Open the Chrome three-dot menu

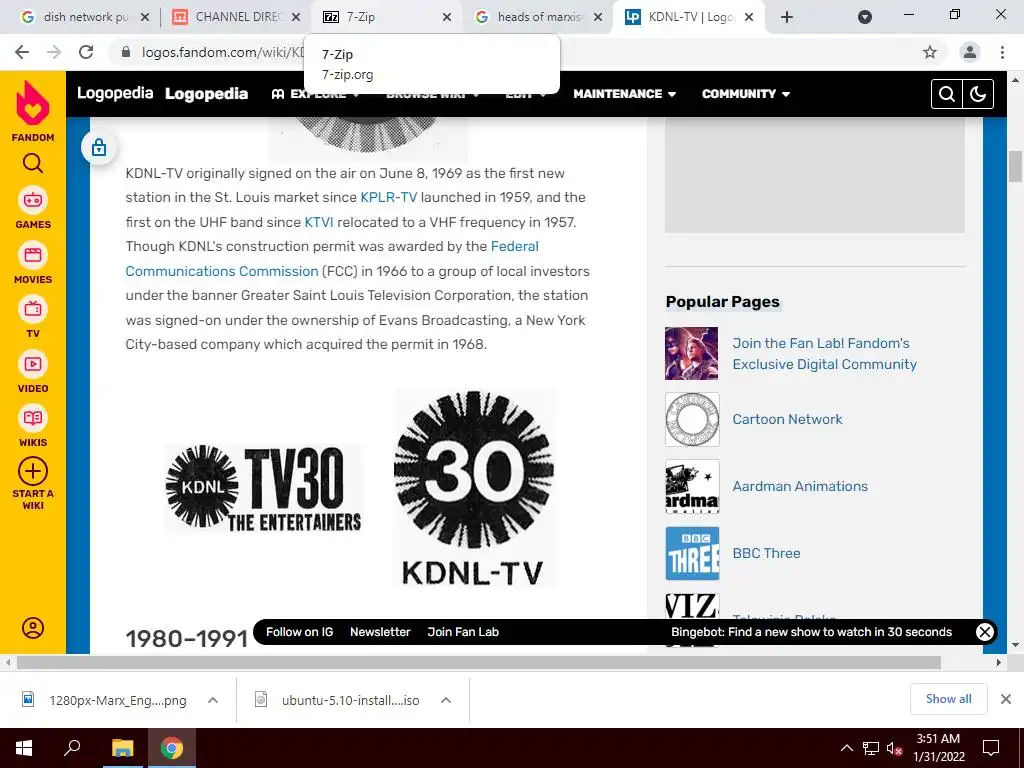(1002, 52)
